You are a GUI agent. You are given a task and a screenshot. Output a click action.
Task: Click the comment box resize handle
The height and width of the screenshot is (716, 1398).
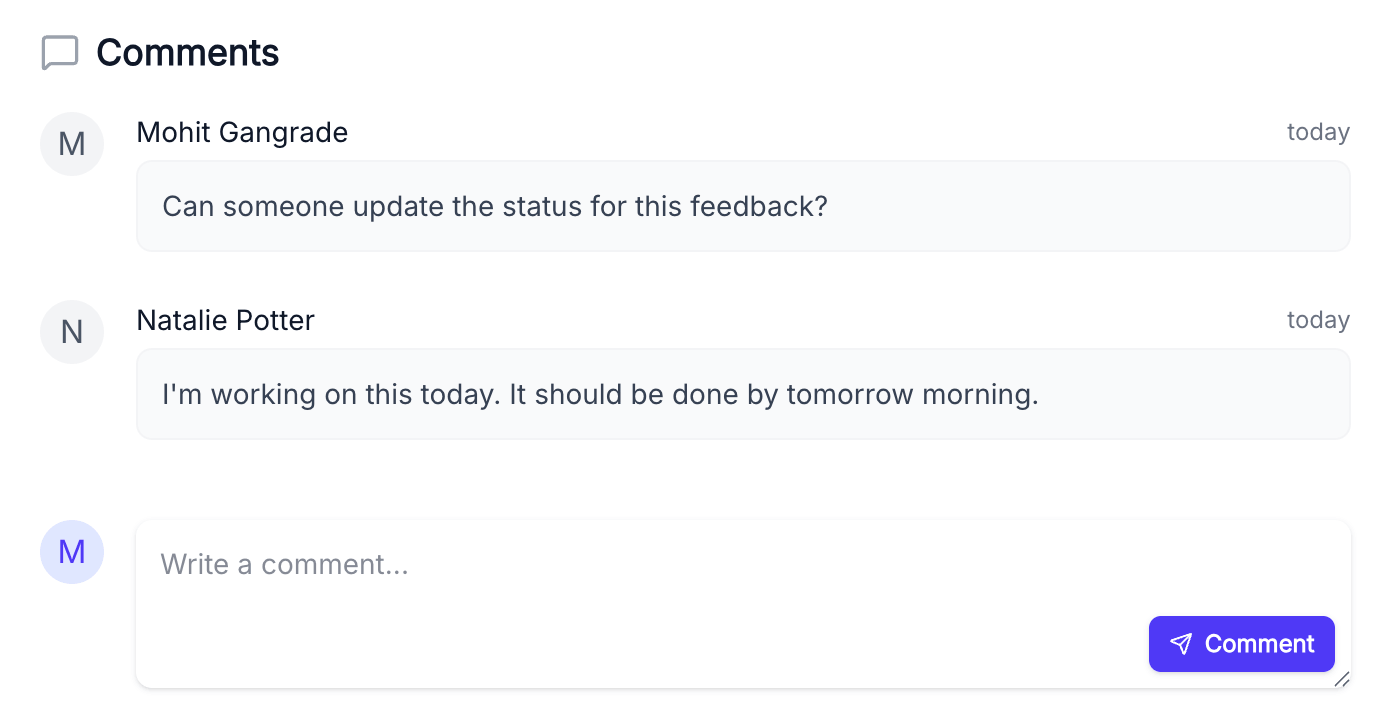click(x=1342, y=680)
